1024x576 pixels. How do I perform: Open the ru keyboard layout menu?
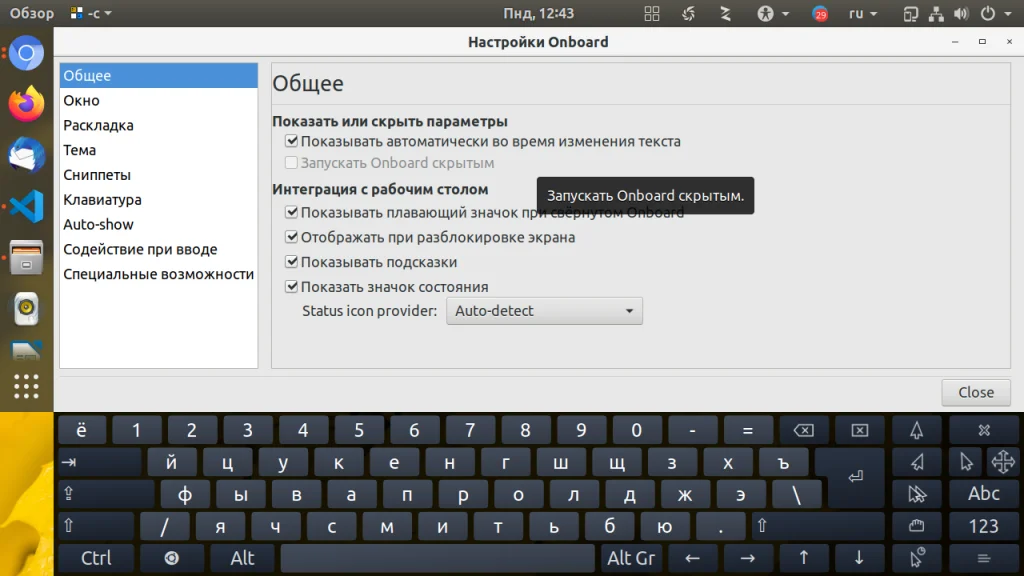pyautogui.click(x=862, y=14)
